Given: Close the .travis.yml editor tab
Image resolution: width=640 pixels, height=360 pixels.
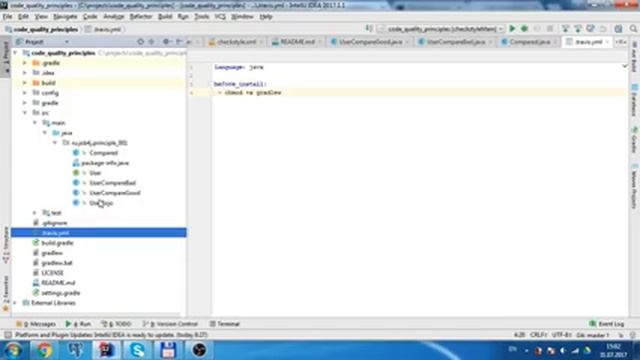Looking at the screenshot, I should coord(607,42).
